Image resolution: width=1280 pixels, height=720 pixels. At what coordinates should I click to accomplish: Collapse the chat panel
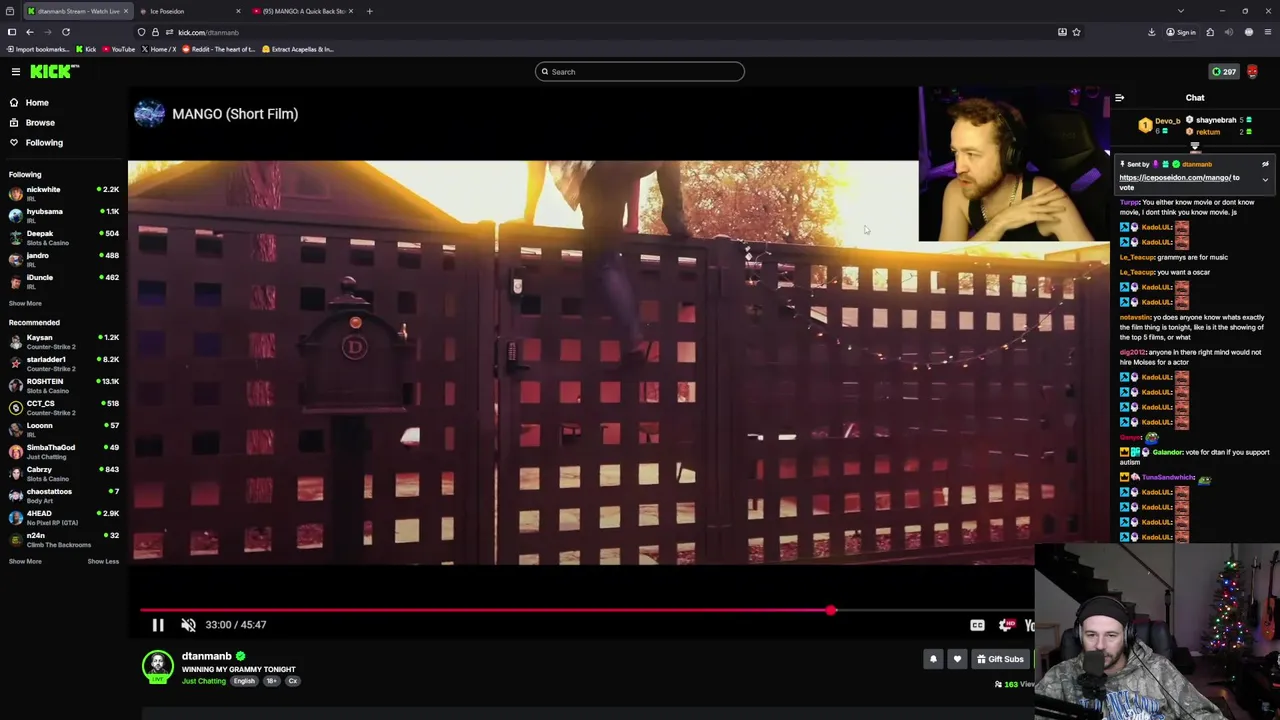click(x=1120, y=98)
